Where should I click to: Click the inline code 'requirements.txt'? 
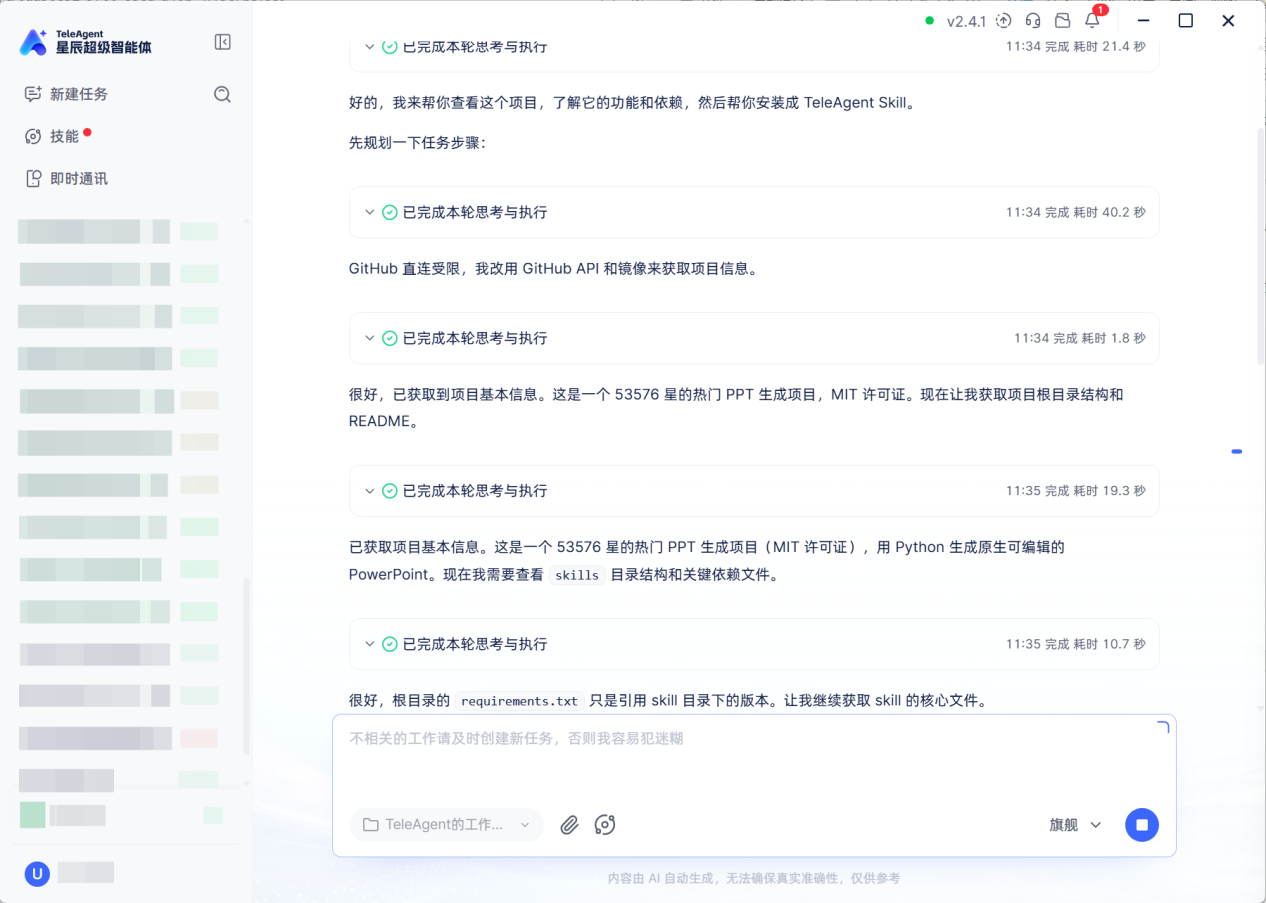tap(519, 701)
